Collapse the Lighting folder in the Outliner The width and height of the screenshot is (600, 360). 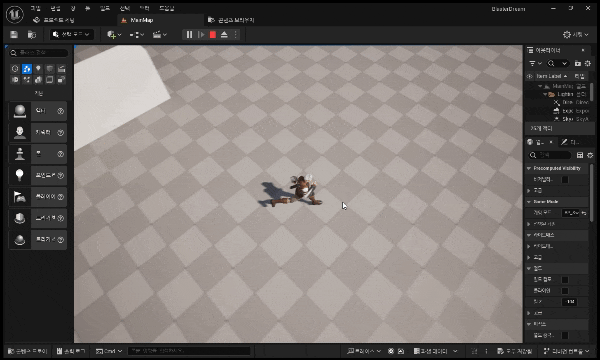(545, 94)
